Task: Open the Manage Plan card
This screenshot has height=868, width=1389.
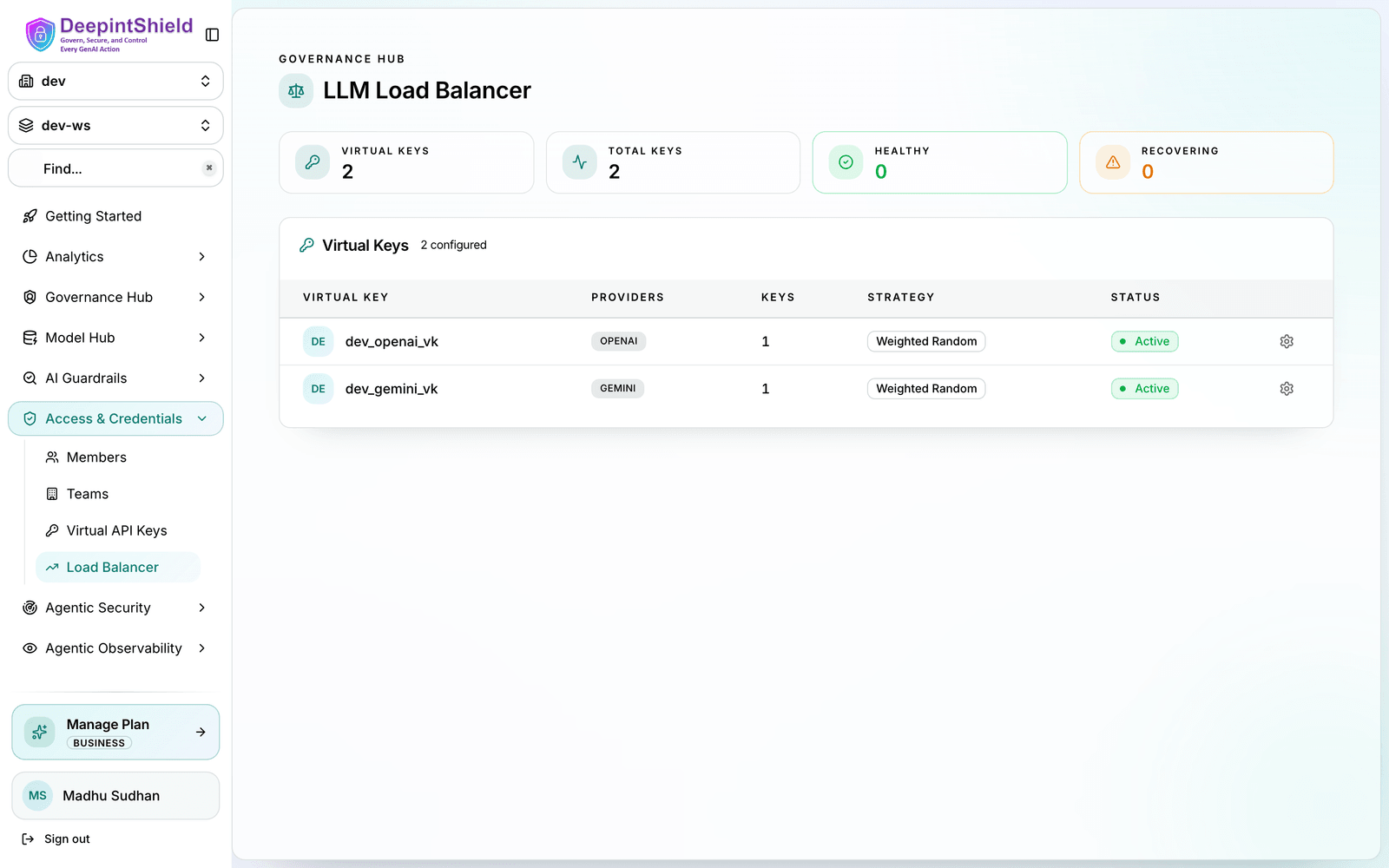Action: click(x=115, y=732)
